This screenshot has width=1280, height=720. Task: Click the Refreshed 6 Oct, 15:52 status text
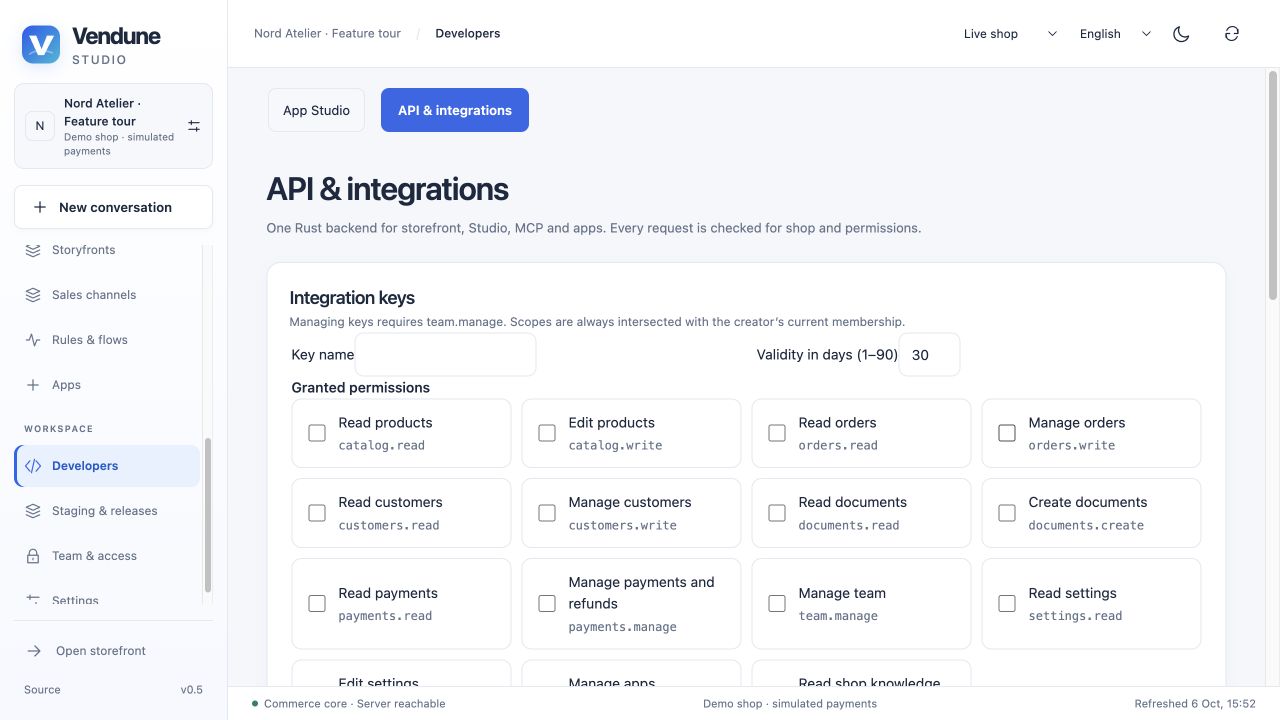(x=1195, y=704)
